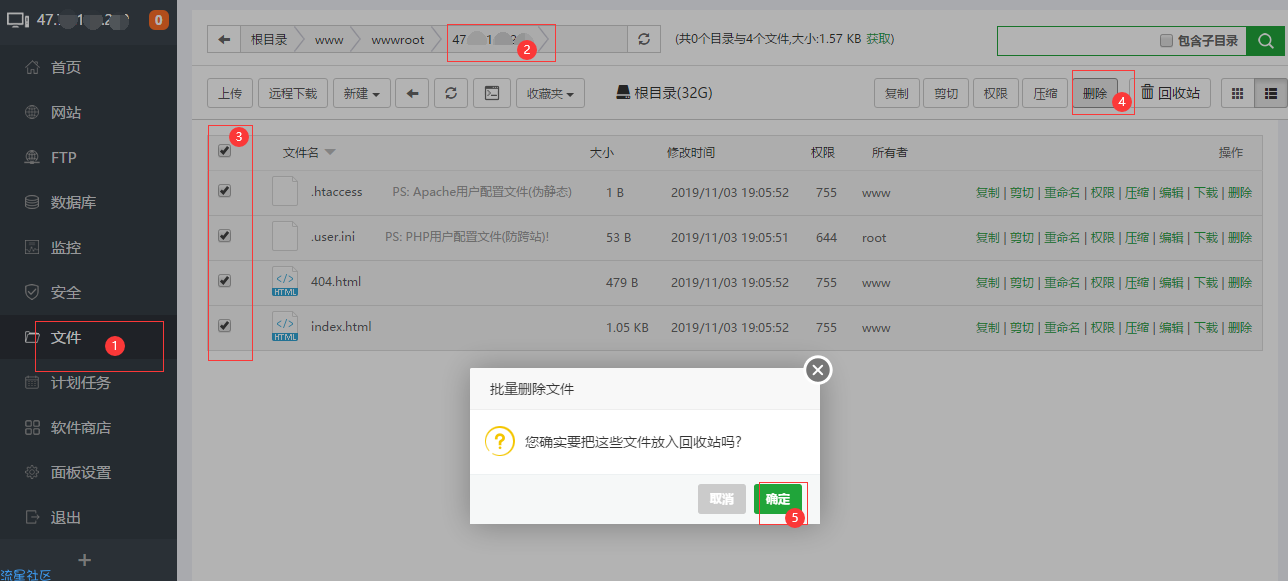1288x581 pixels.
Task: Click the 权限 toolbar button
Action: 995,93
